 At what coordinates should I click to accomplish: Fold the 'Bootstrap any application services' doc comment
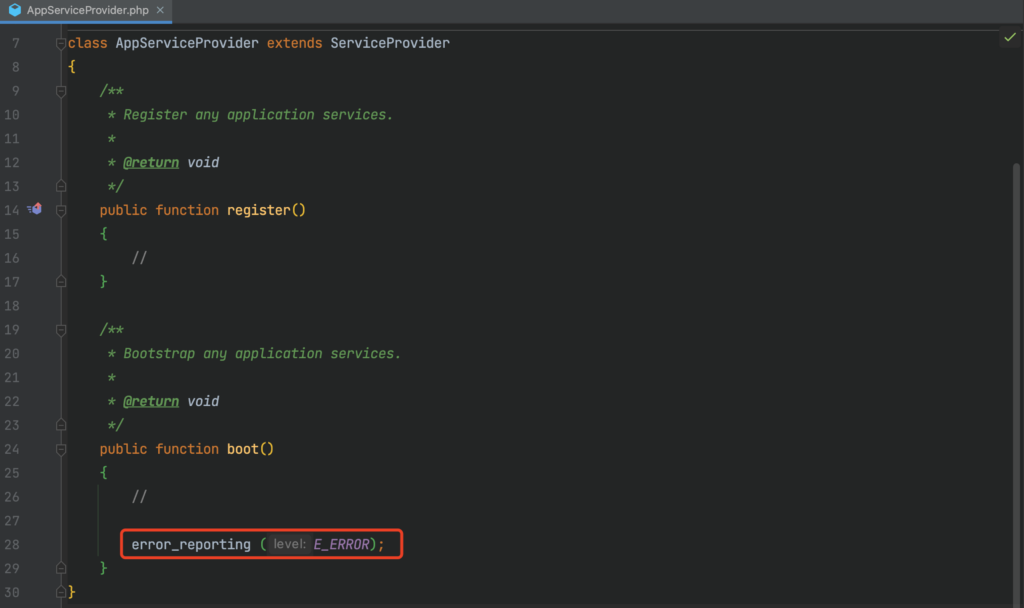(x=61, y=330)
